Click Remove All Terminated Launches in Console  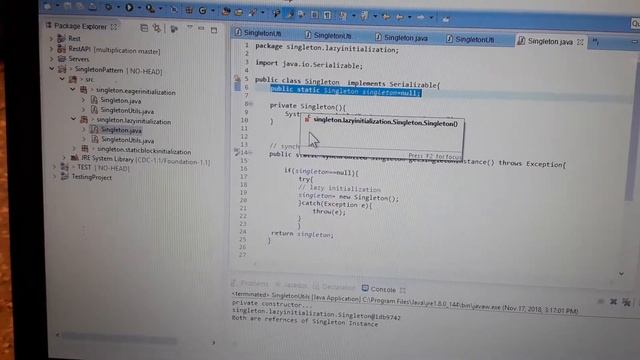tap(627, 302)
